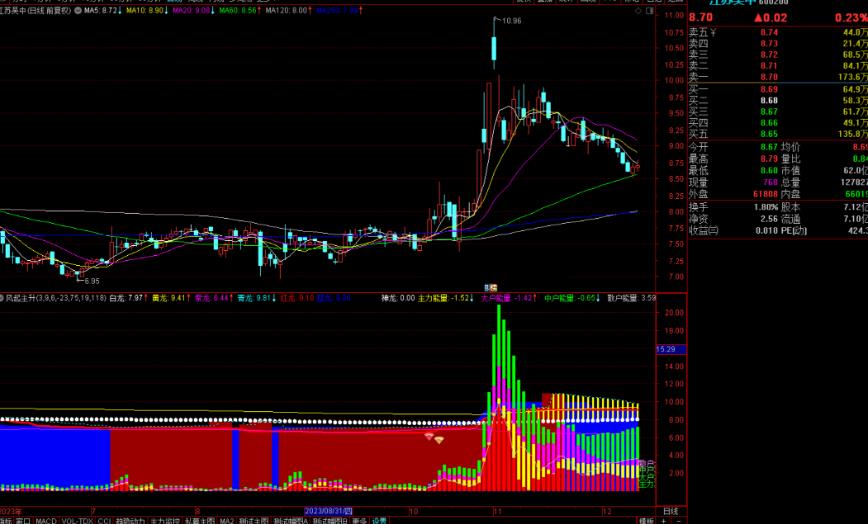This screenshot has width=868, height=524.
Task: Click the MA60: 8.56 value
Action: point(240,11)
